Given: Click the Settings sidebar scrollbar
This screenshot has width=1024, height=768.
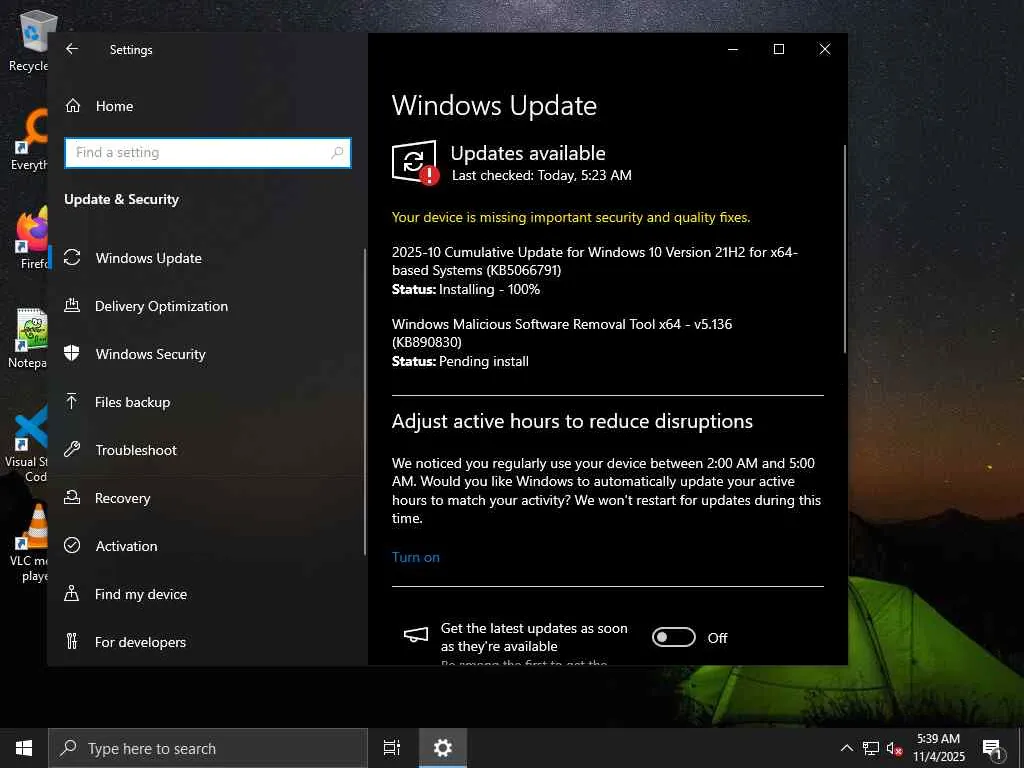Looking at the screenshot, I should point(365,402).
